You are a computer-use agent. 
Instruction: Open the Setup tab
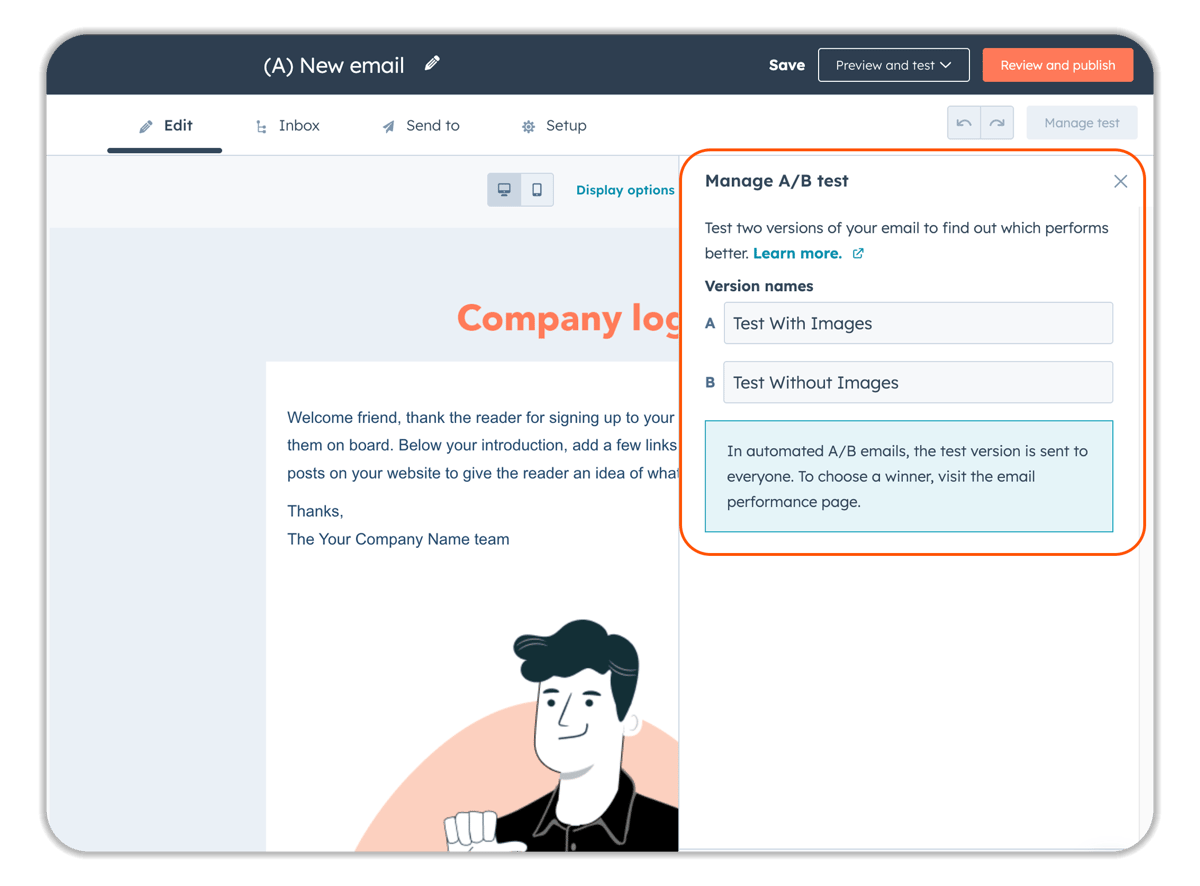(553, 126)
